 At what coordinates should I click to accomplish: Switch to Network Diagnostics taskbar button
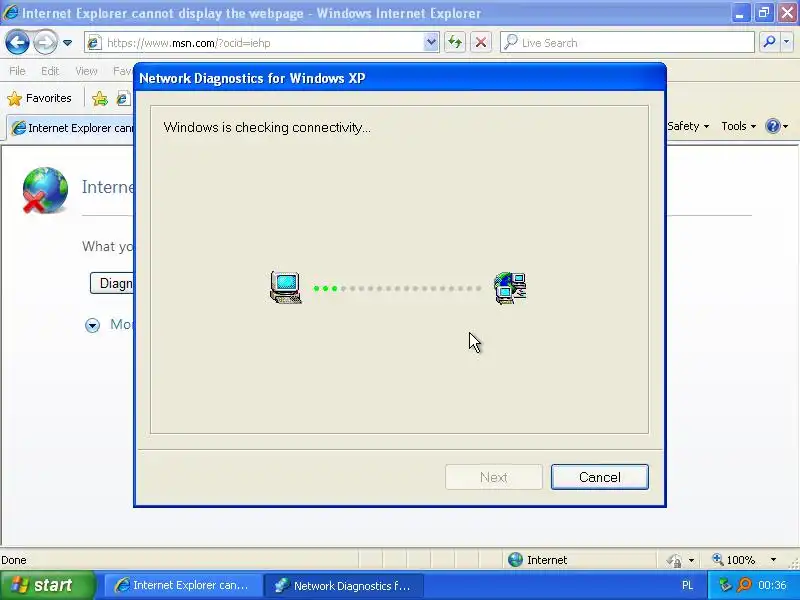tap(344, 585)
